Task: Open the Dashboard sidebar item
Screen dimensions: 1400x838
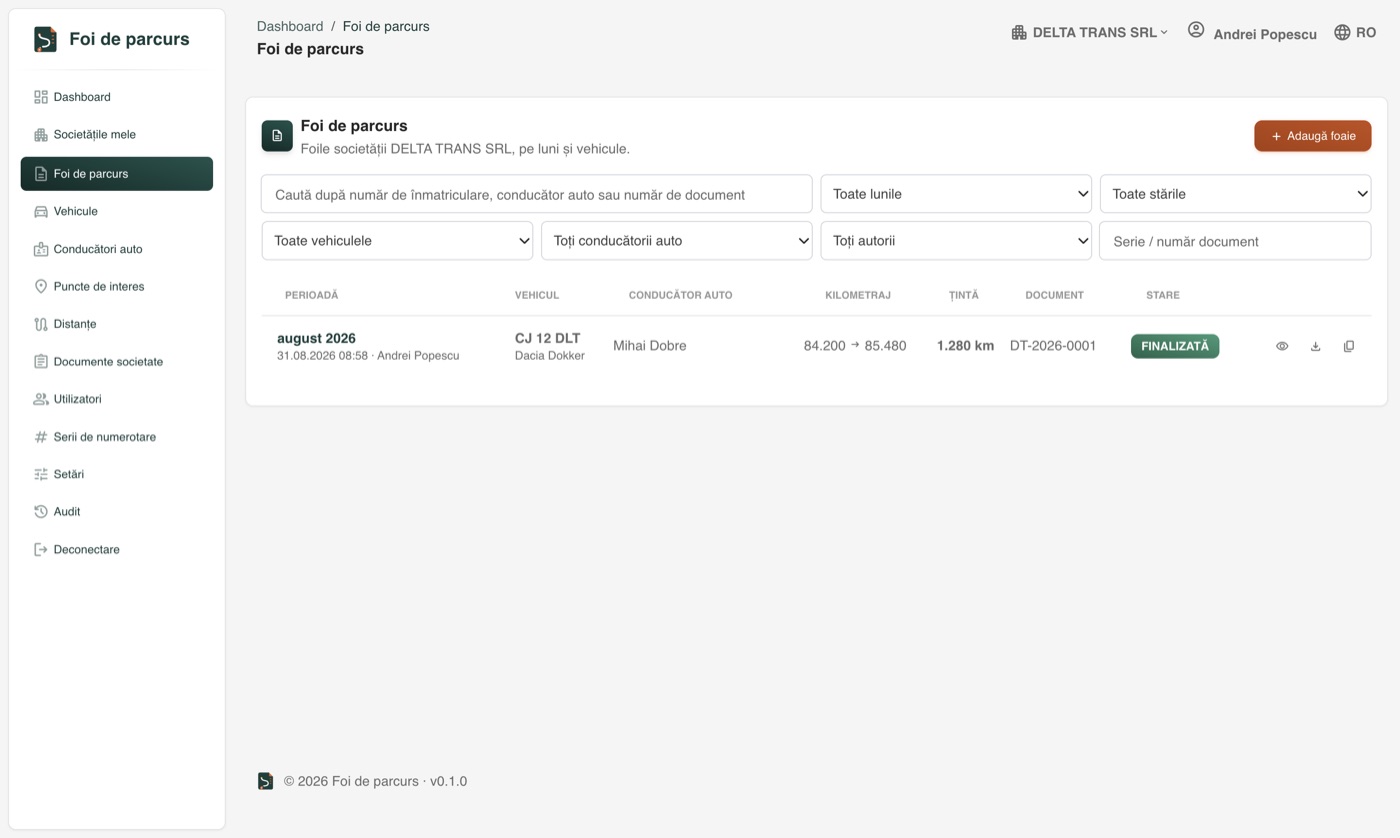Action: (117, 97)
